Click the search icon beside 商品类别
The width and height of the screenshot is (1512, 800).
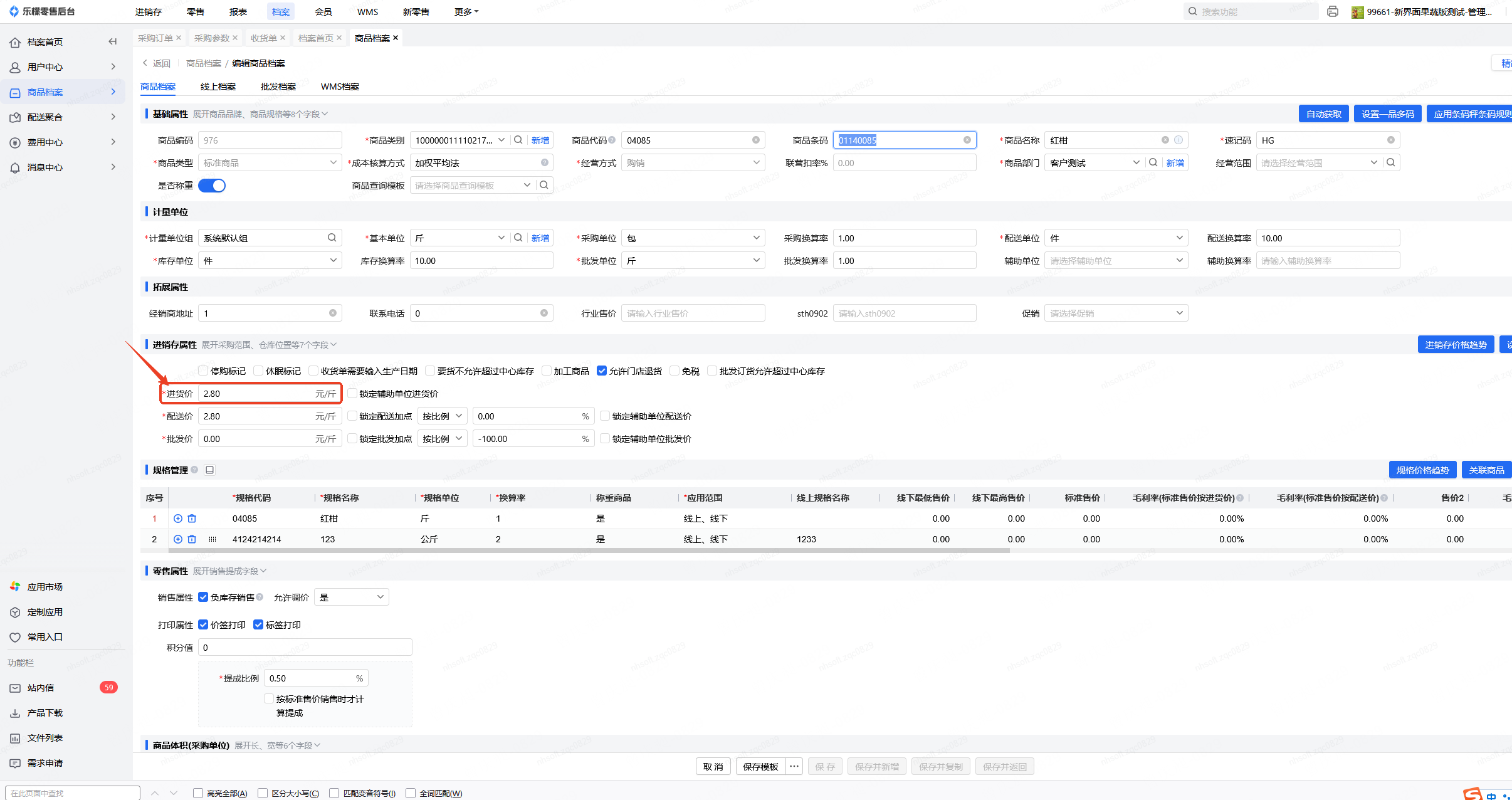[x=518, y=140]
